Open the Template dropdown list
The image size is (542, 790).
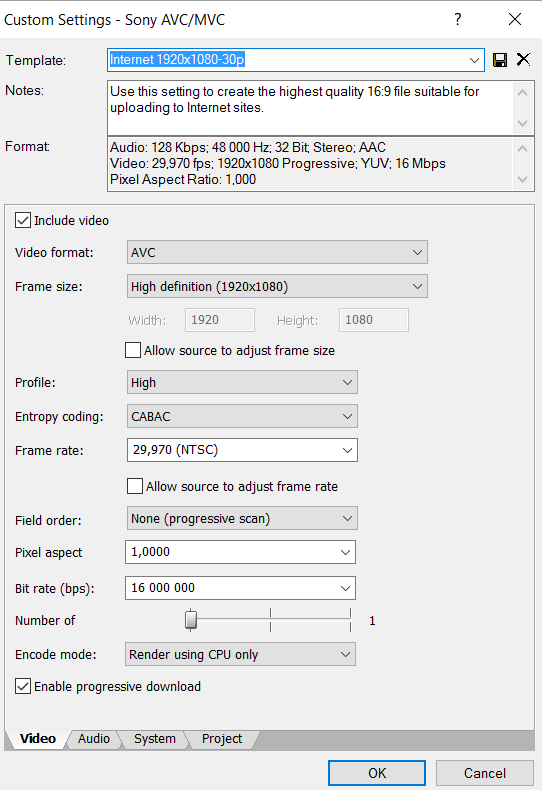(474, 60)
